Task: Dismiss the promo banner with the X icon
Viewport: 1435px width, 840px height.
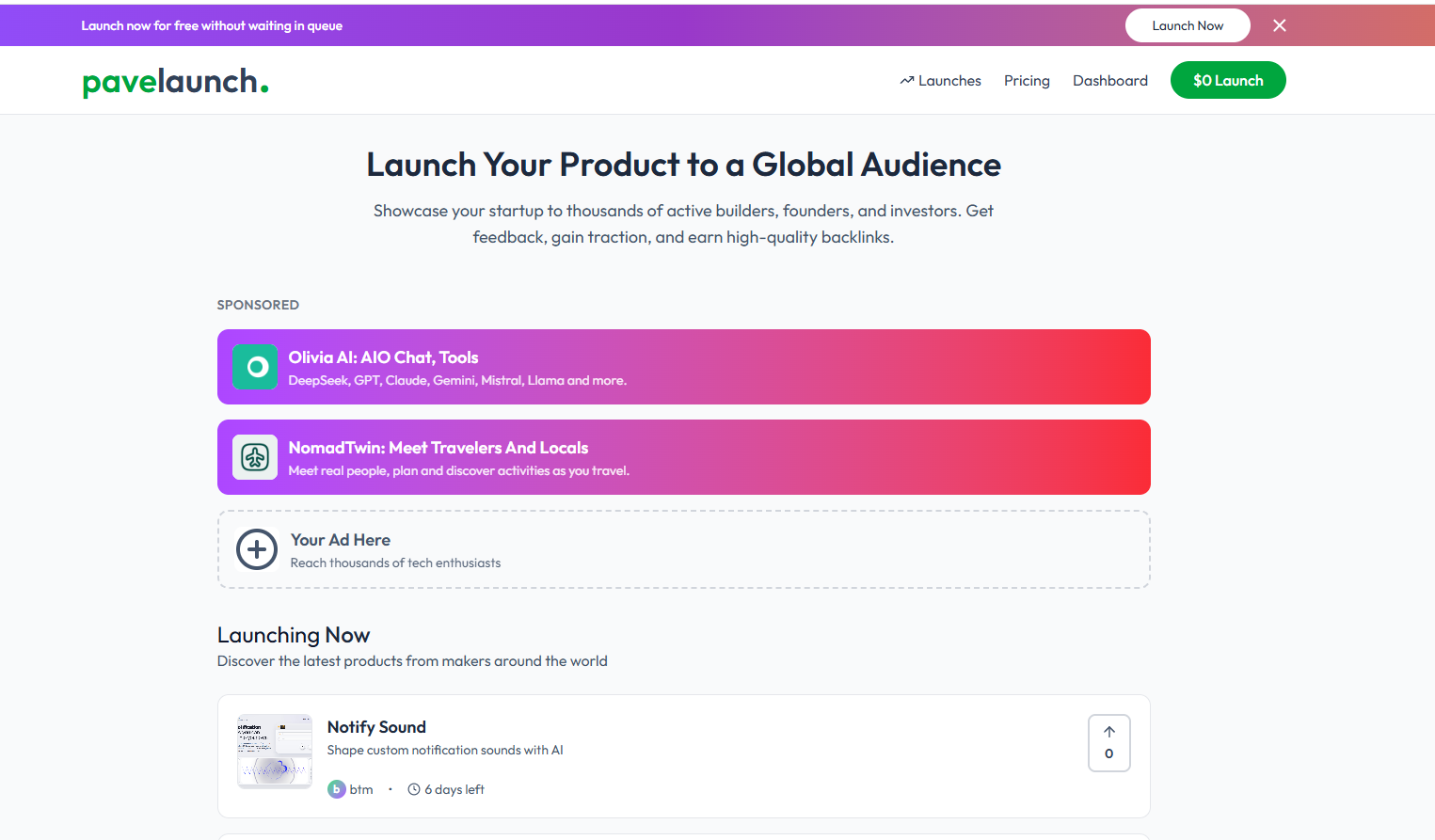Action: pos(1279,25)
